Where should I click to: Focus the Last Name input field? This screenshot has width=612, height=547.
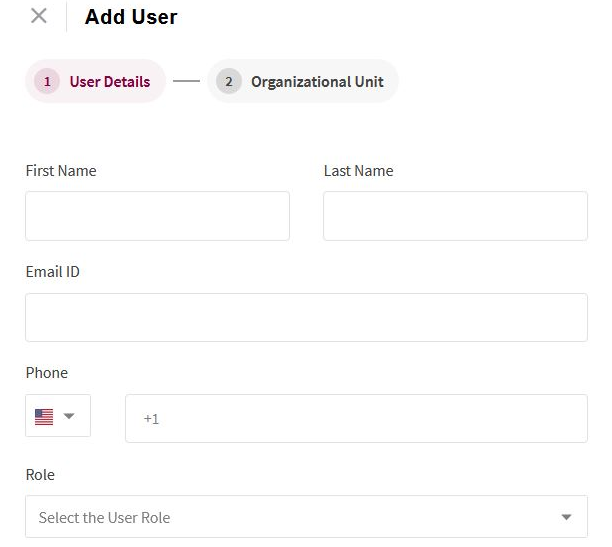(455, 216)
